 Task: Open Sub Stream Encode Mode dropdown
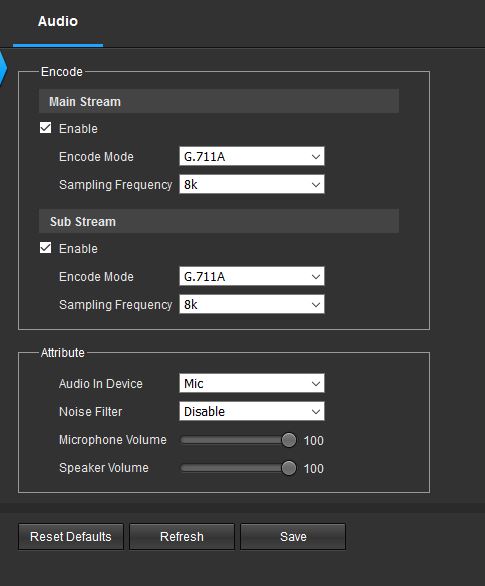(251, 276)
